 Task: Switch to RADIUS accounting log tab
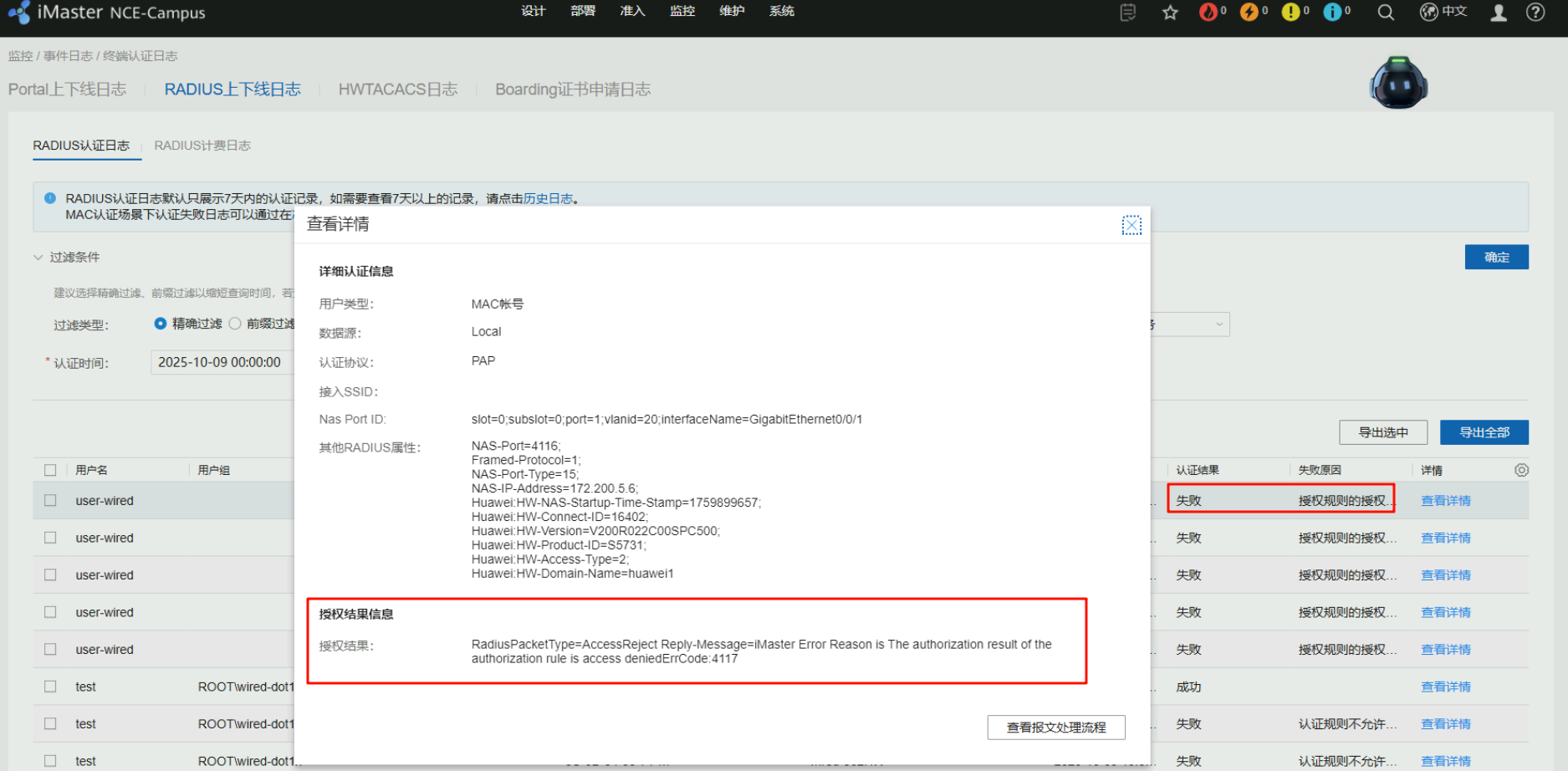202,146
